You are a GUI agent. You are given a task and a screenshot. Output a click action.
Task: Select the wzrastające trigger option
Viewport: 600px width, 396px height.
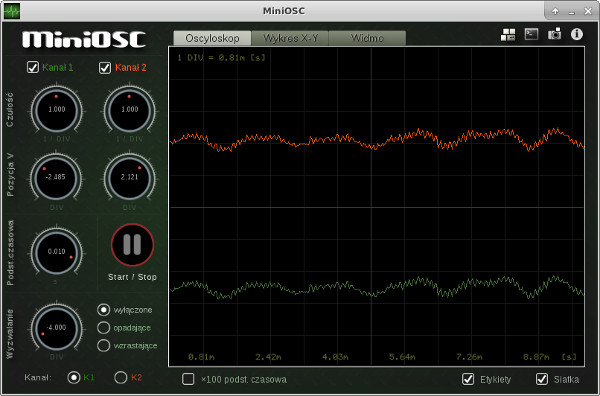[x=103, y=345]
